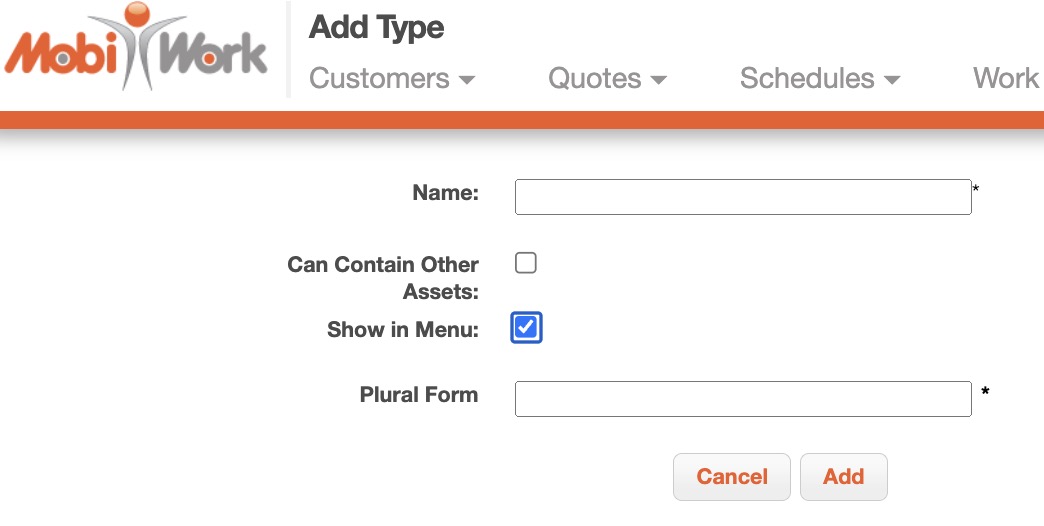
Task: Enable the Can Contain Other Assets checkbox
Action: click(x=526, y=263)
